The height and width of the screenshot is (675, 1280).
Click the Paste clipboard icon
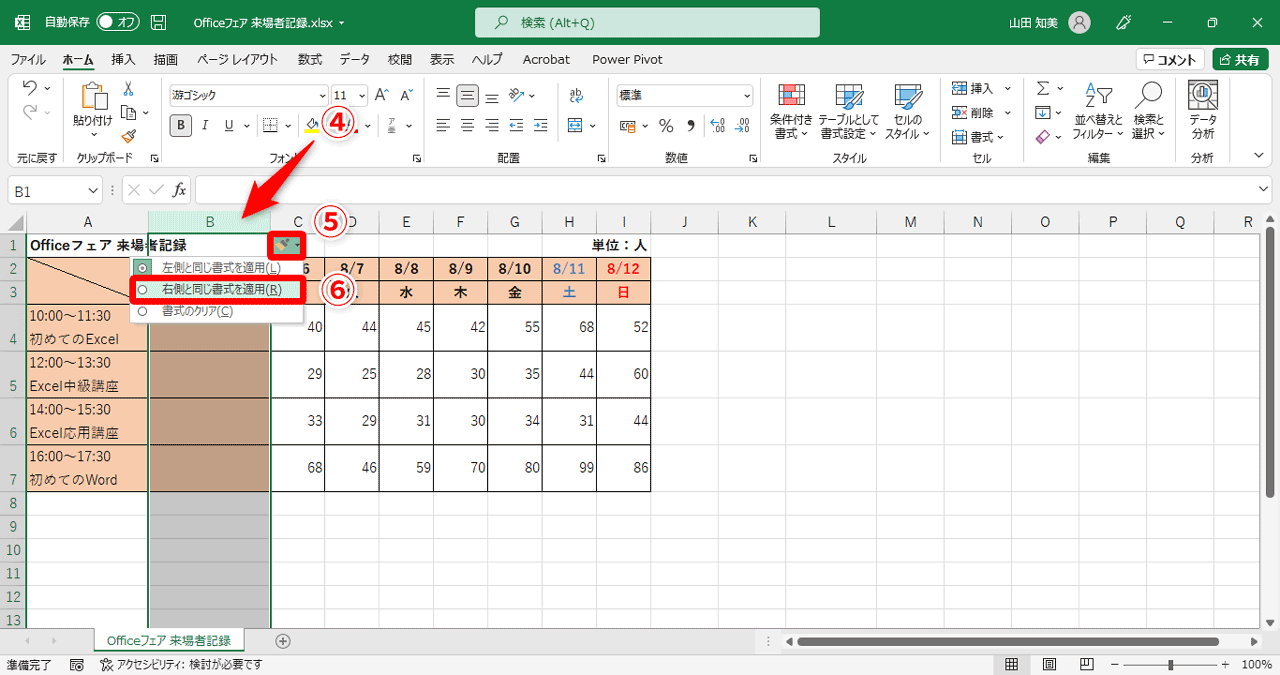click(x=94, y=97)
